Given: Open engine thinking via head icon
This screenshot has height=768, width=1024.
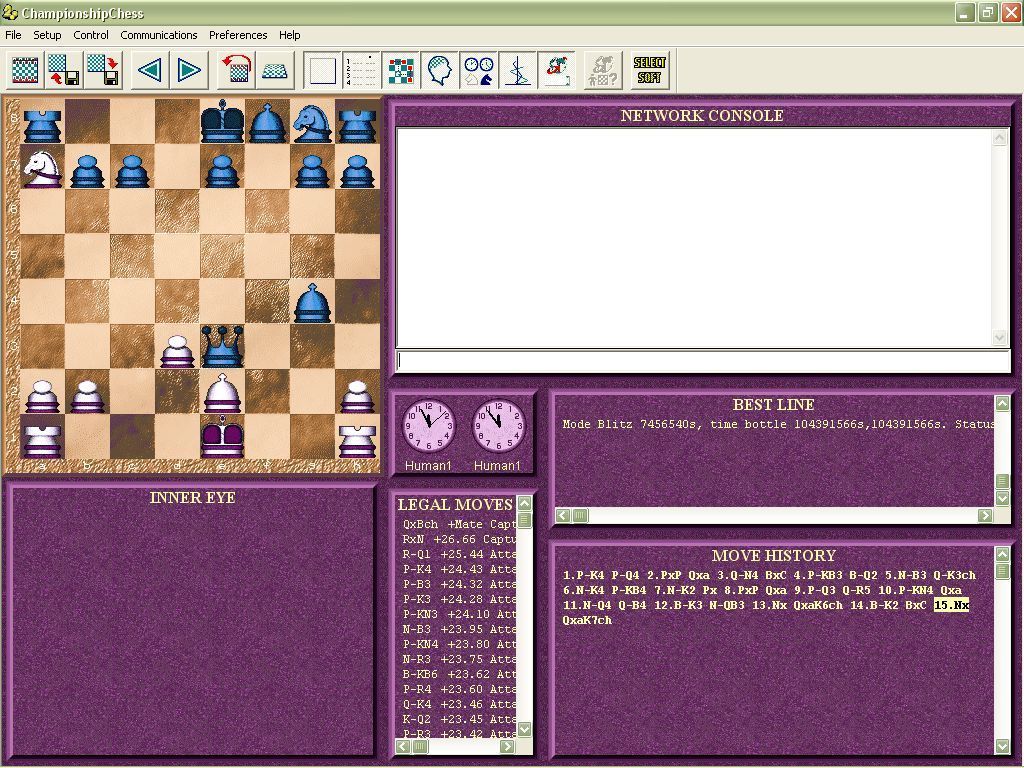Looking at the screenshot, I should pos(440,71).
